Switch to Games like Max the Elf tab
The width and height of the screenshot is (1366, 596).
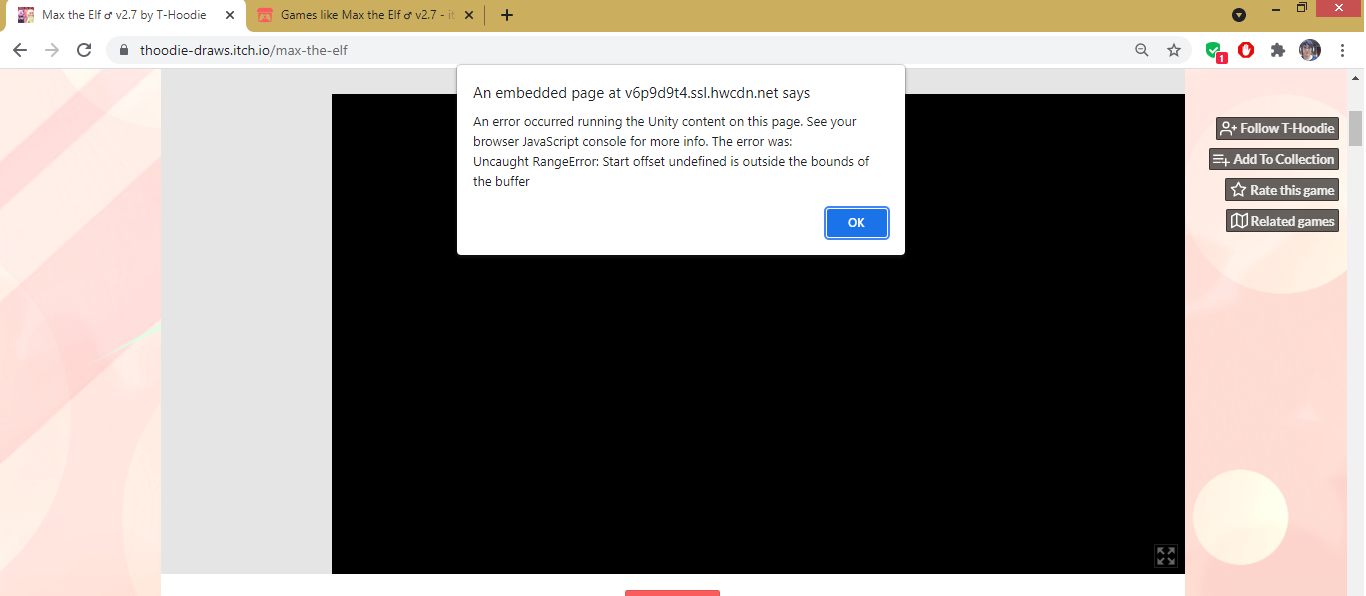click(366, 15)
